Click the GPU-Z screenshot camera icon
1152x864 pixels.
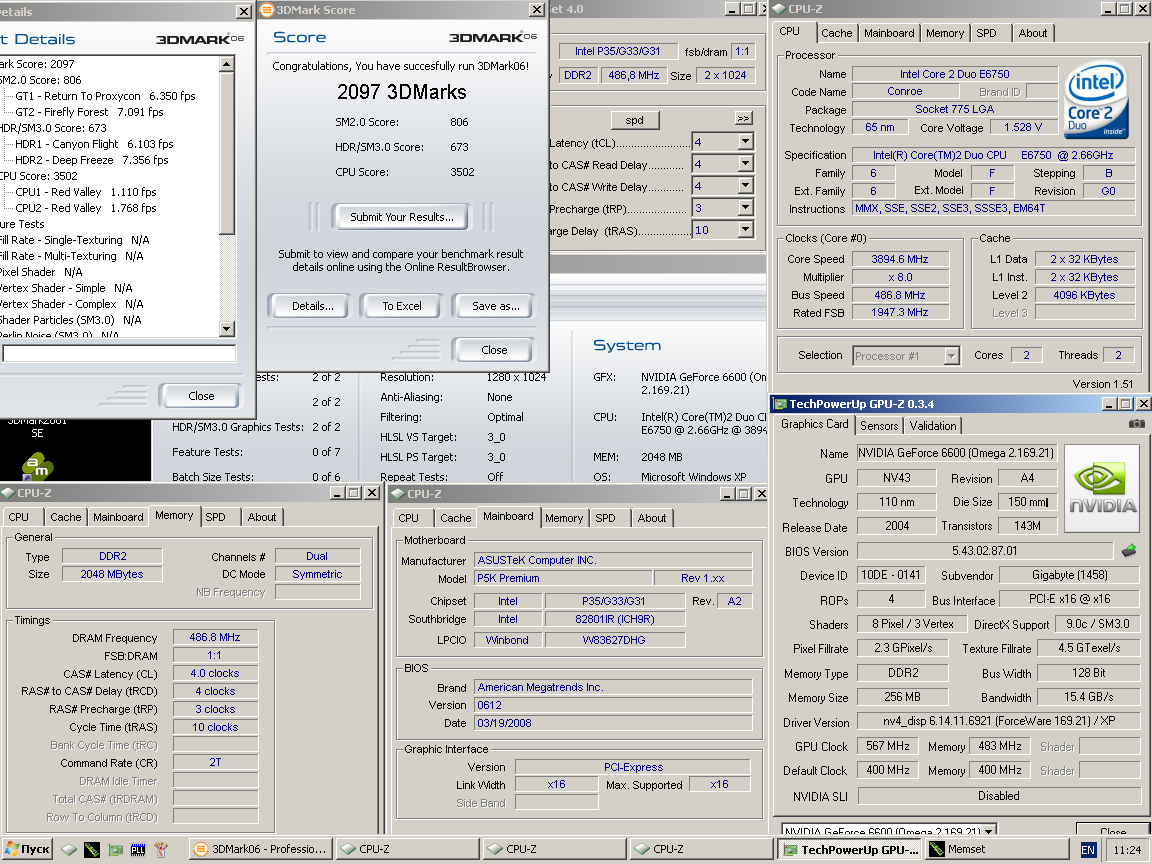[x=1136, y=424]
